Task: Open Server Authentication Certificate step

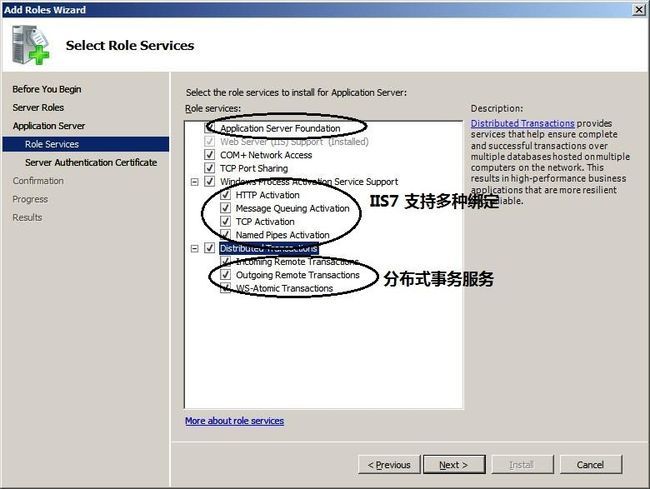Action: click(91, 162)
